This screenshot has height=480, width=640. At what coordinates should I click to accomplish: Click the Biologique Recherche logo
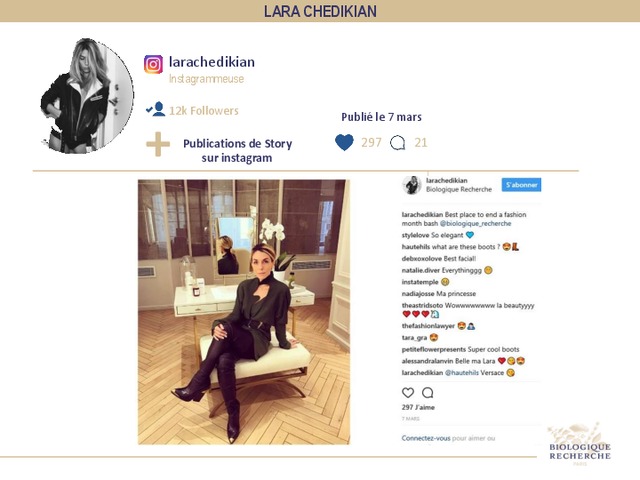580,445
